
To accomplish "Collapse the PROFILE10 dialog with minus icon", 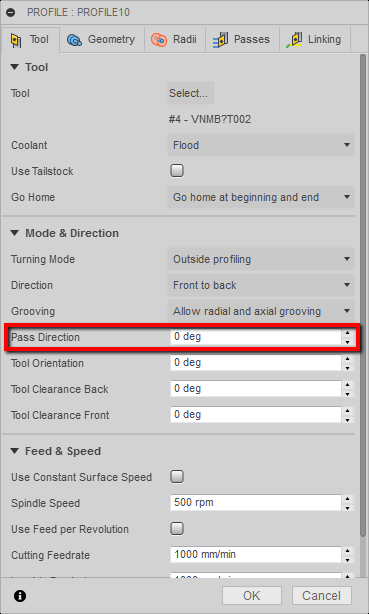I will pyautogui.click(x=11, y=13).
